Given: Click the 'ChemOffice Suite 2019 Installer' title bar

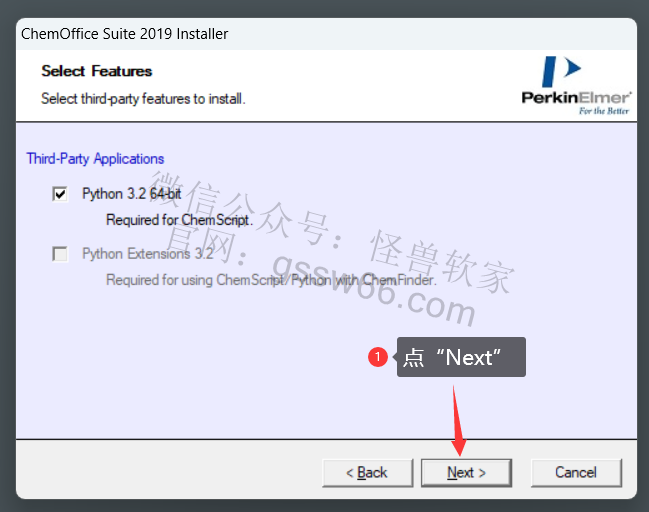Looking at the screenshot, I should pos(326,34).
